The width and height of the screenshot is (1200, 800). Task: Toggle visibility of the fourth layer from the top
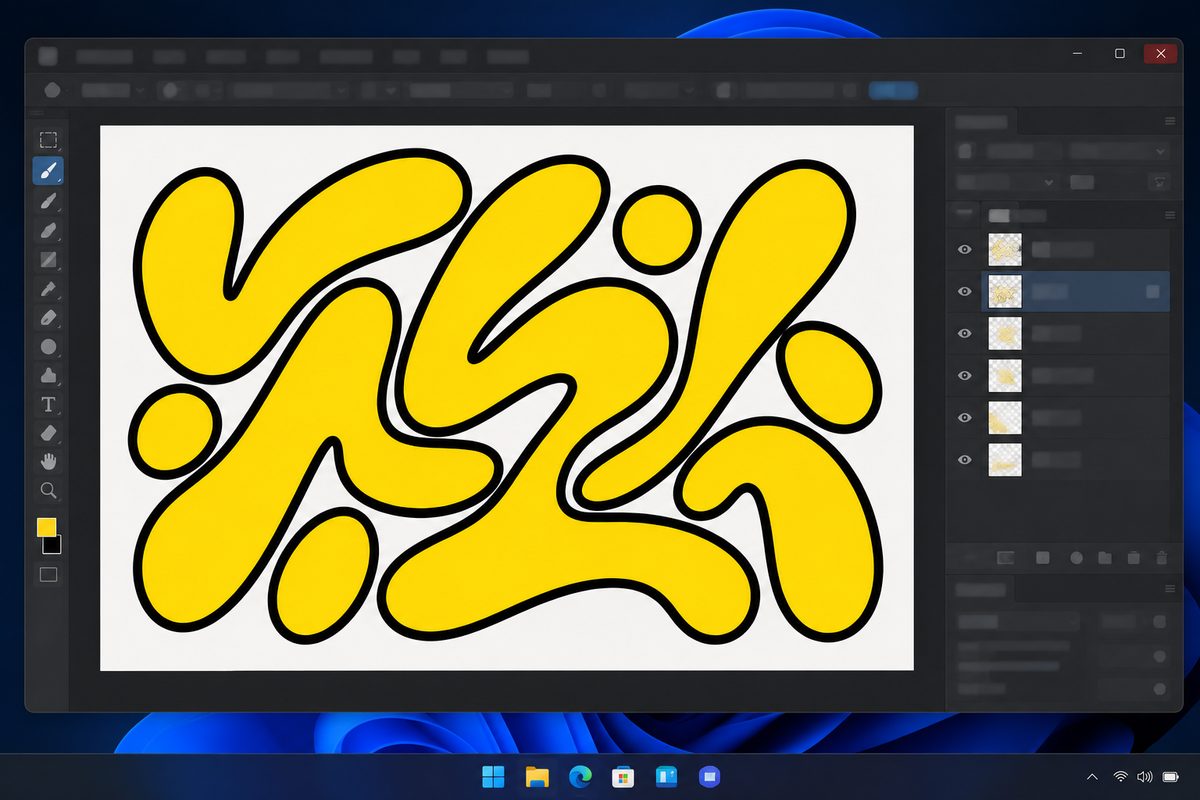pyautogui.click(x=965, y=376)
